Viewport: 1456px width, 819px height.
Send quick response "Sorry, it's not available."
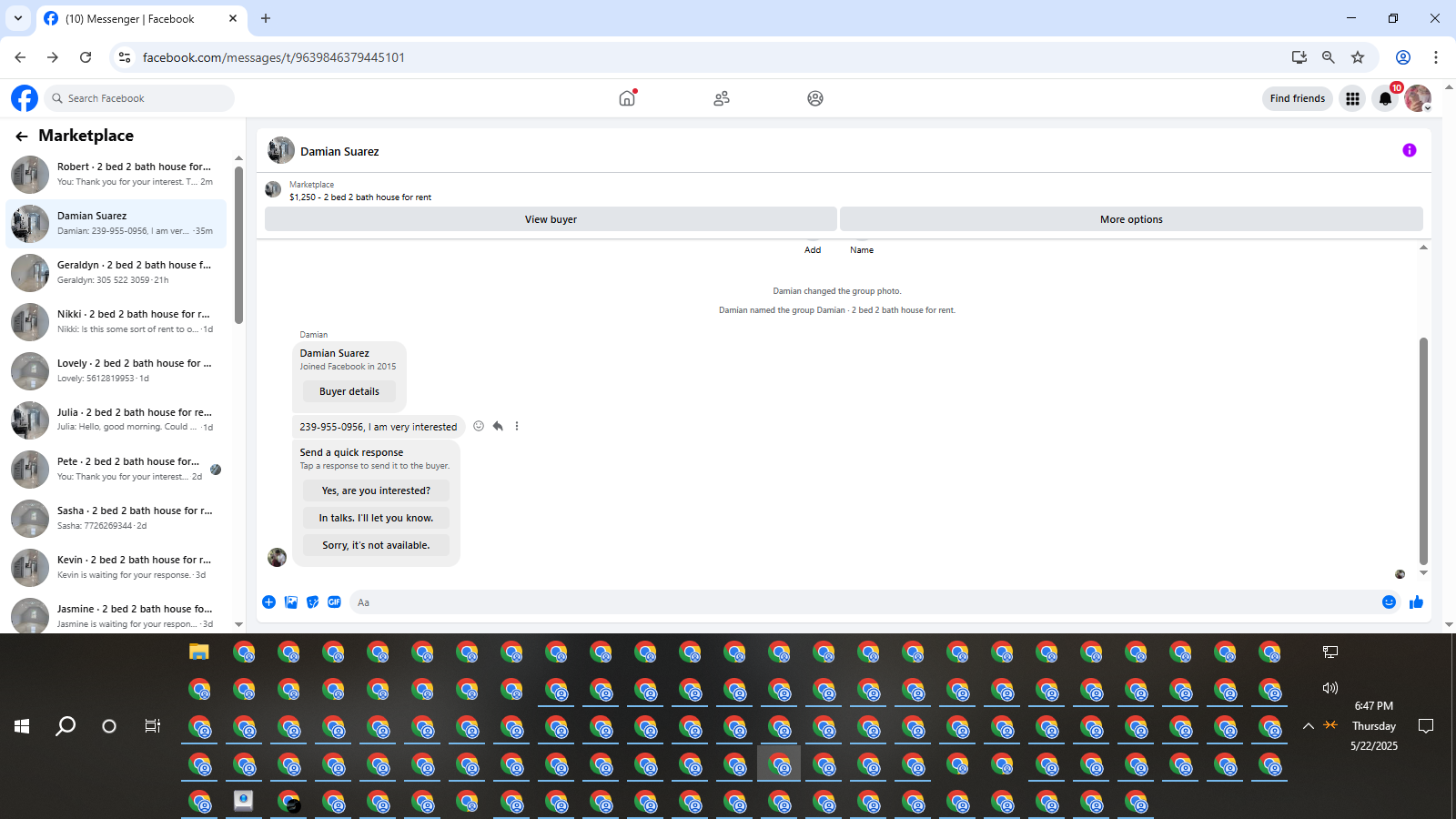(x=376, y=545)
